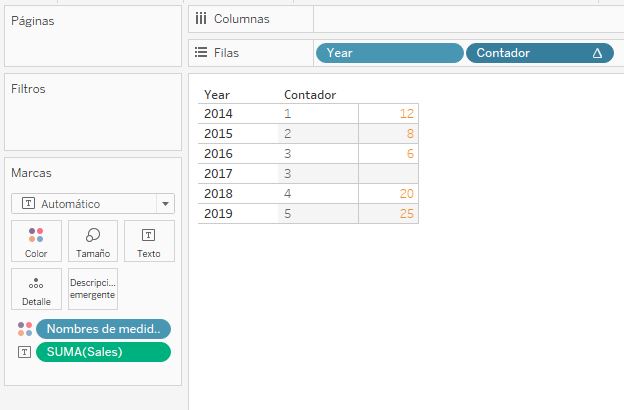Viewport: 624px width, 410px height.
Task: Click the Filas shelf icon
Action: click(x=201, y=53)
